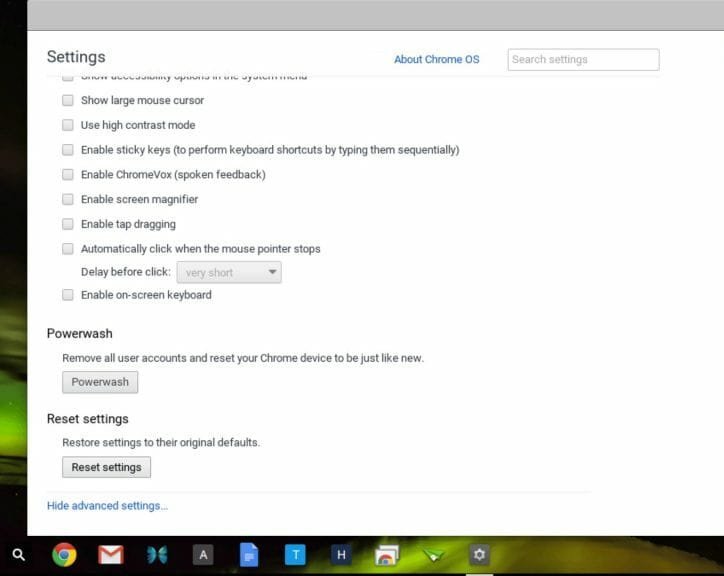Turn on the on-screen keyboard checkbox
This screenshot has height=576, width=724.
(x=68, y=295)
